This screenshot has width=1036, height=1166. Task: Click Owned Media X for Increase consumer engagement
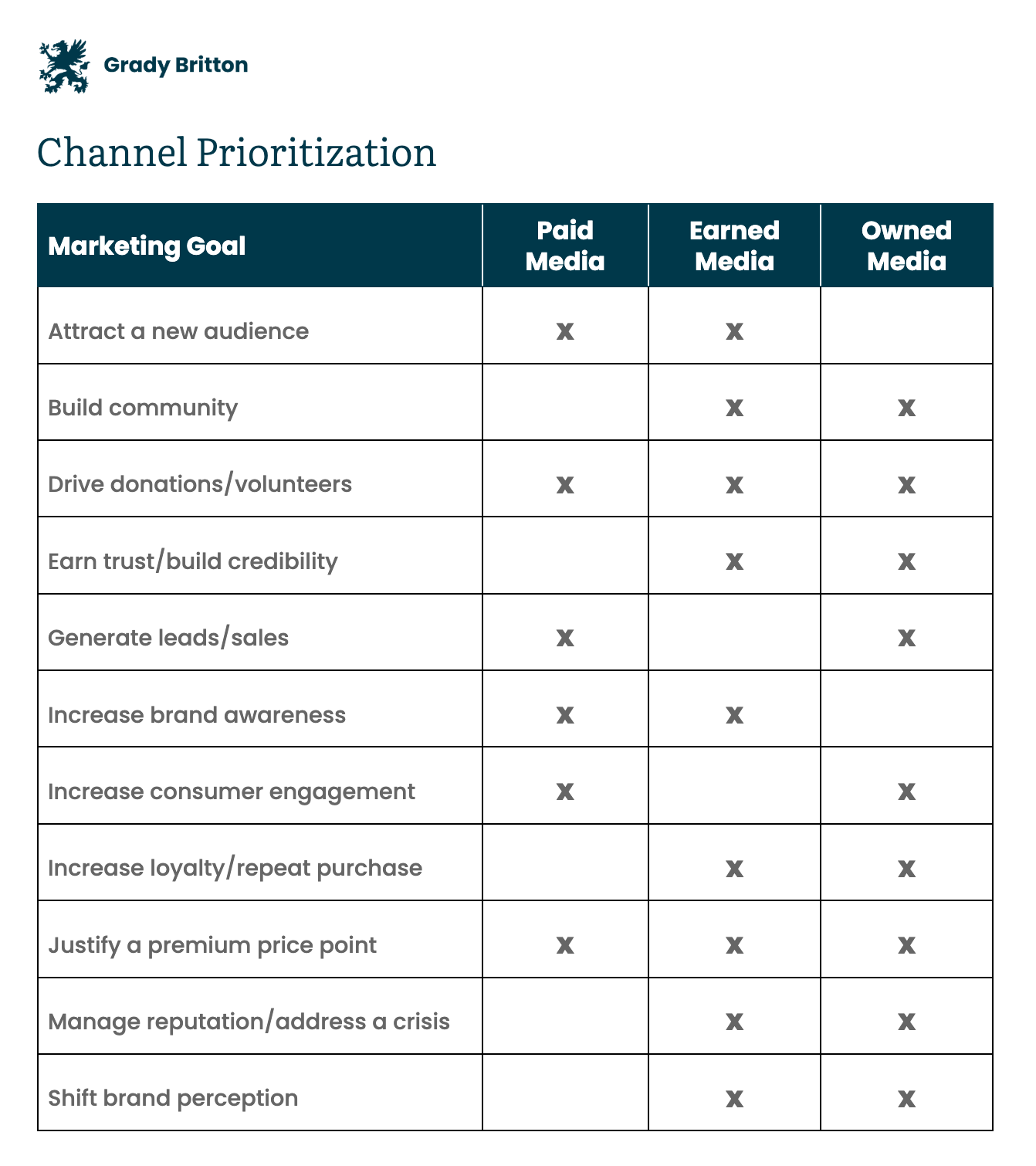coord(906,792)
